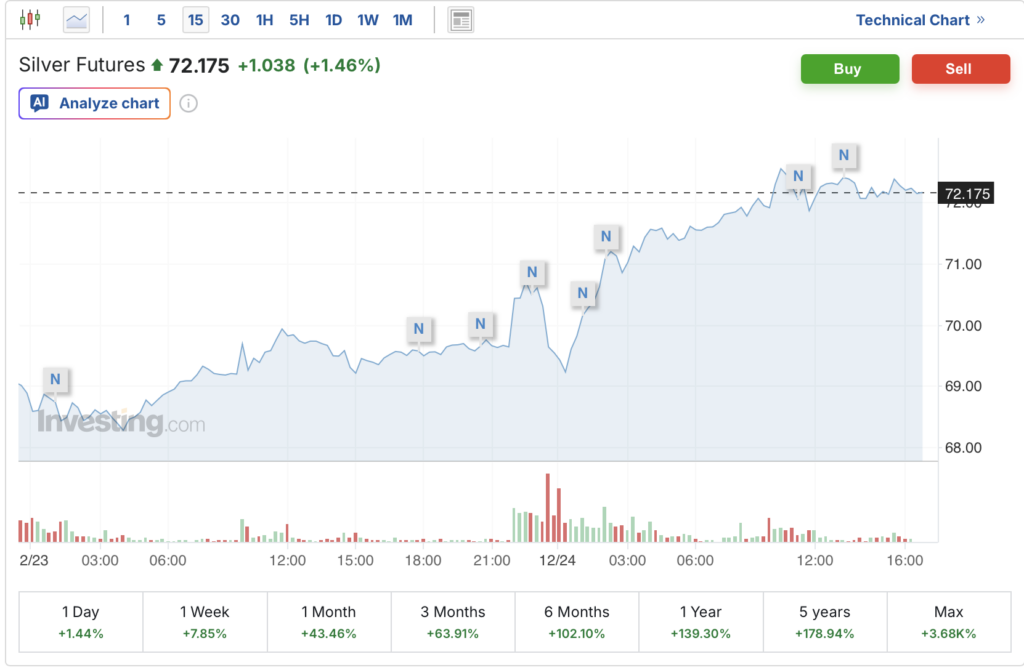Viewport: 1024px width, 670px height.
Task: Click the N news marker near 18:00
Action: [x=419, y=328]
